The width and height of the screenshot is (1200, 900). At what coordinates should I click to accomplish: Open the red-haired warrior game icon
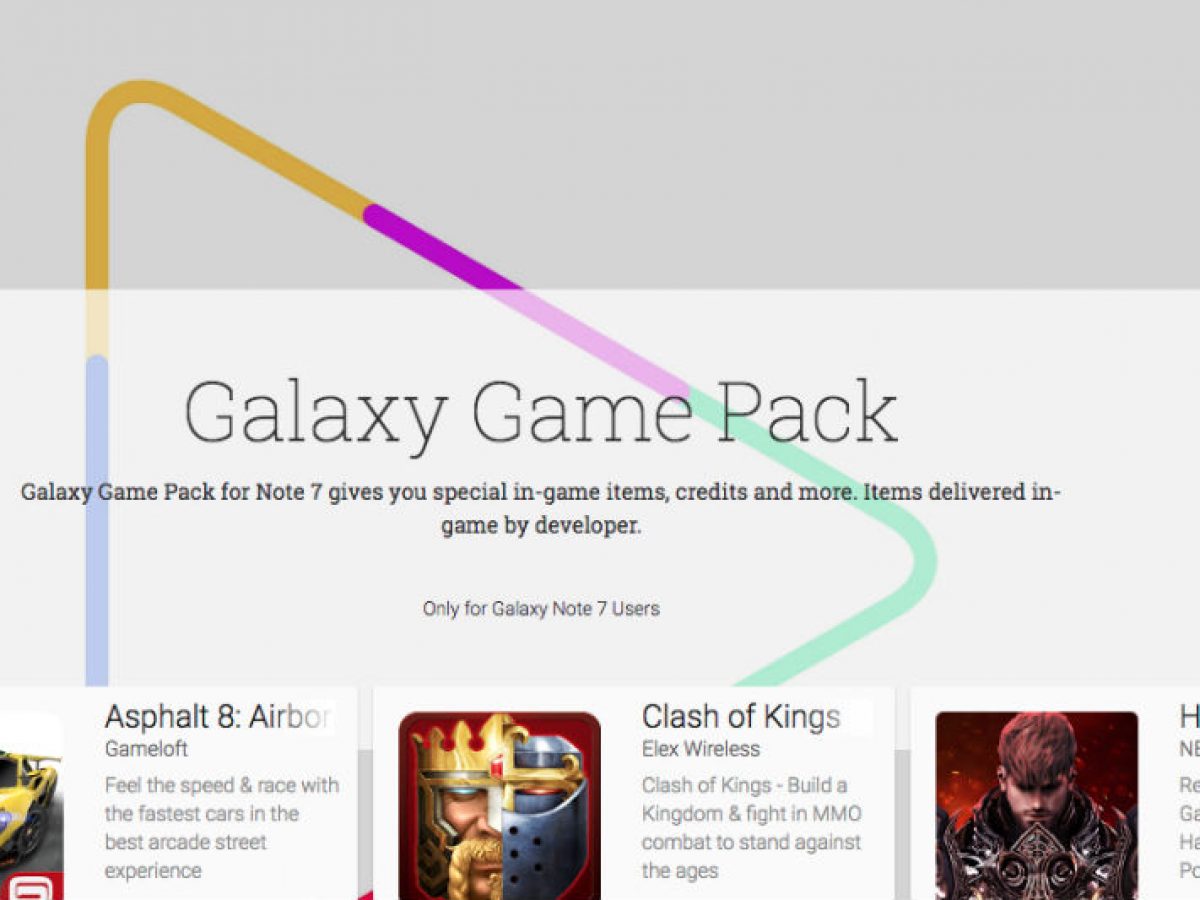(1037, 806)
